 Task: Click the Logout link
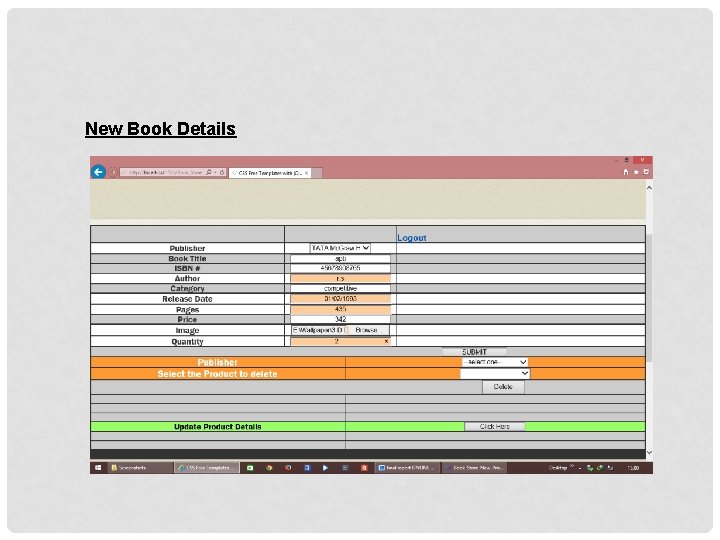click(411, 238)
